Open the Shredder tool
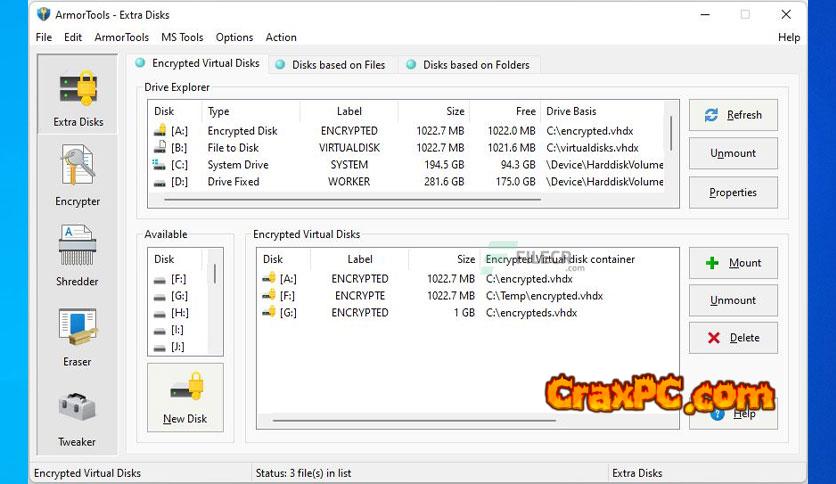The width and height of the screenshot is (836, 484). pos(78,255)
